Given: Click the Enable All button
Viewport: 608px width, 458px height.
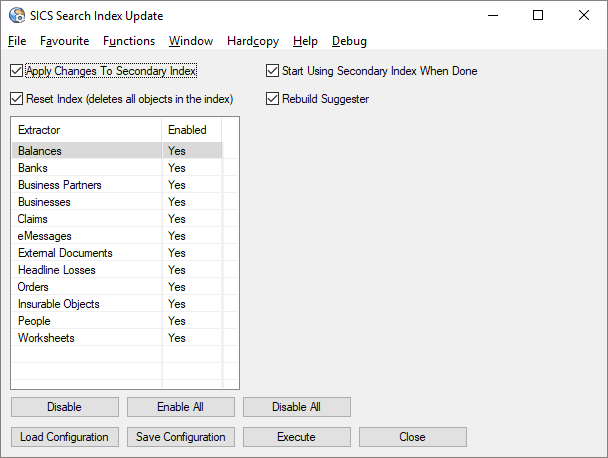Looking at the screenshot, I should tap(181, 407).
